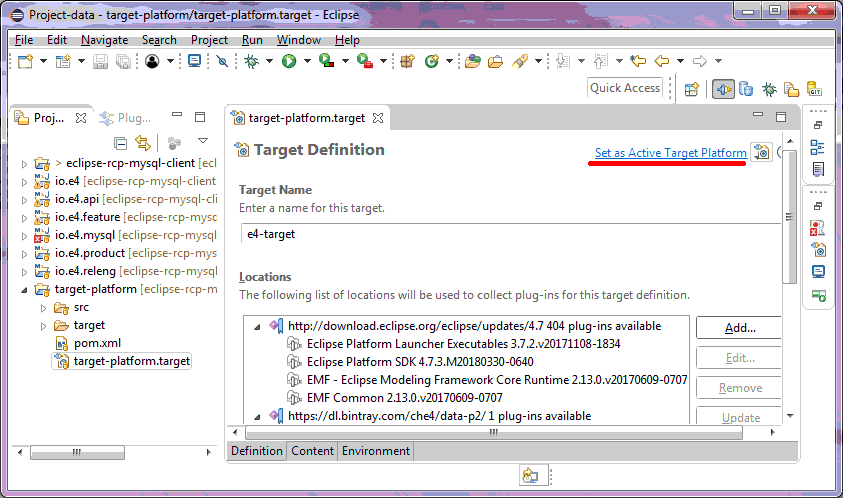Click the Remove location button
The height and width of the screenshot is (498, 843).
pos(739,388)
